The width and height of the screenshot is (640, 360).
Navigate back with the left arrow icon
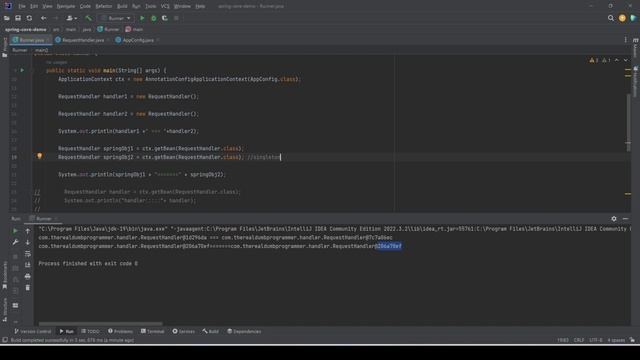pyautogui.click(x=43, y=18)
